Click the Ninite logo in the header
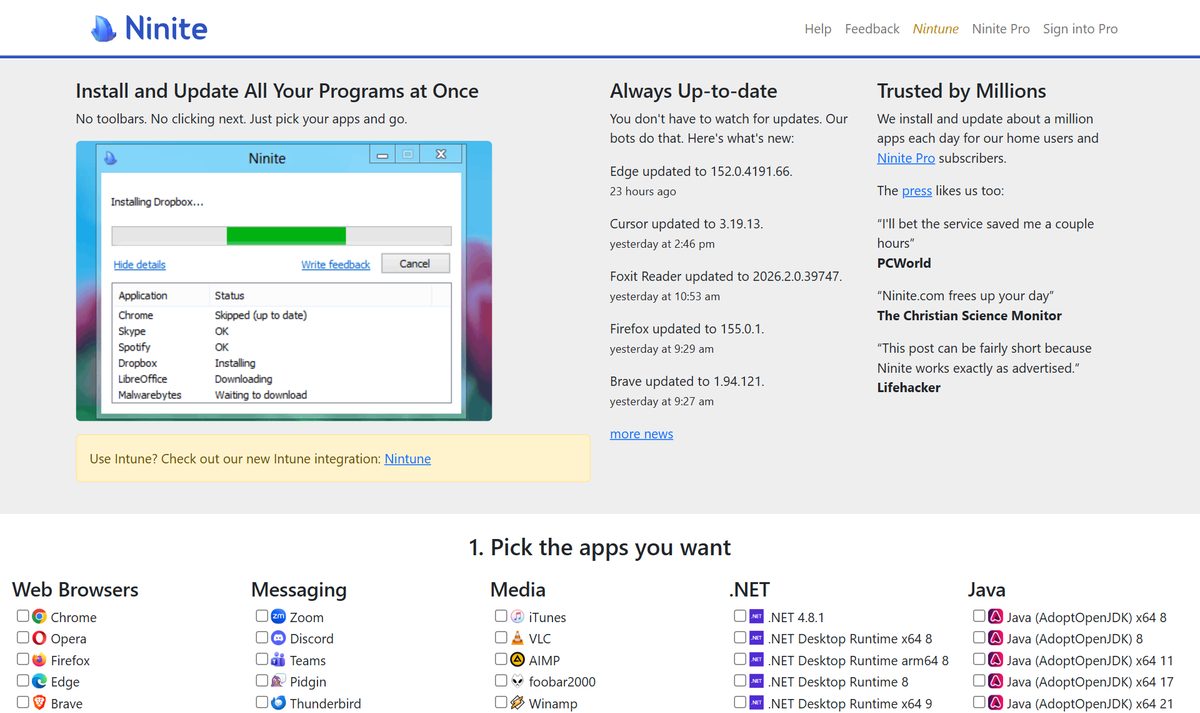Image resolution: width=1200 pixels, height=713 pixels. pos(149,28)
